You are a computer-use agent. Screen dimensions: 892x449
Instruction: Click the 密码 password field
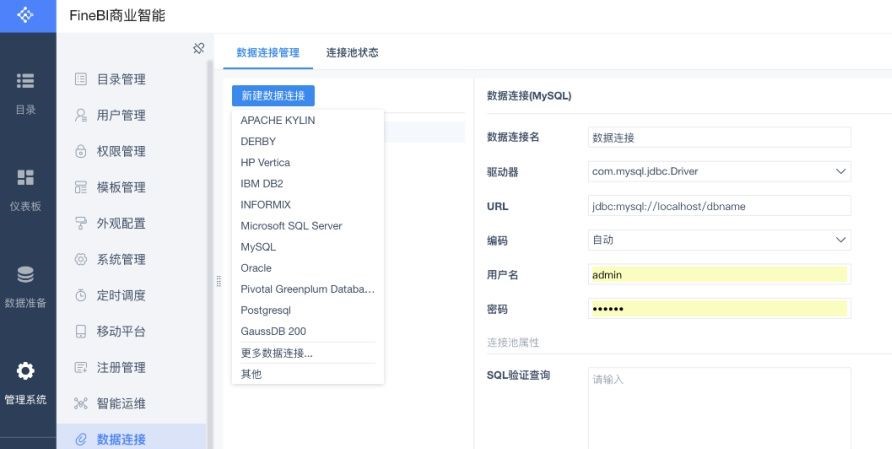(719, 308)
